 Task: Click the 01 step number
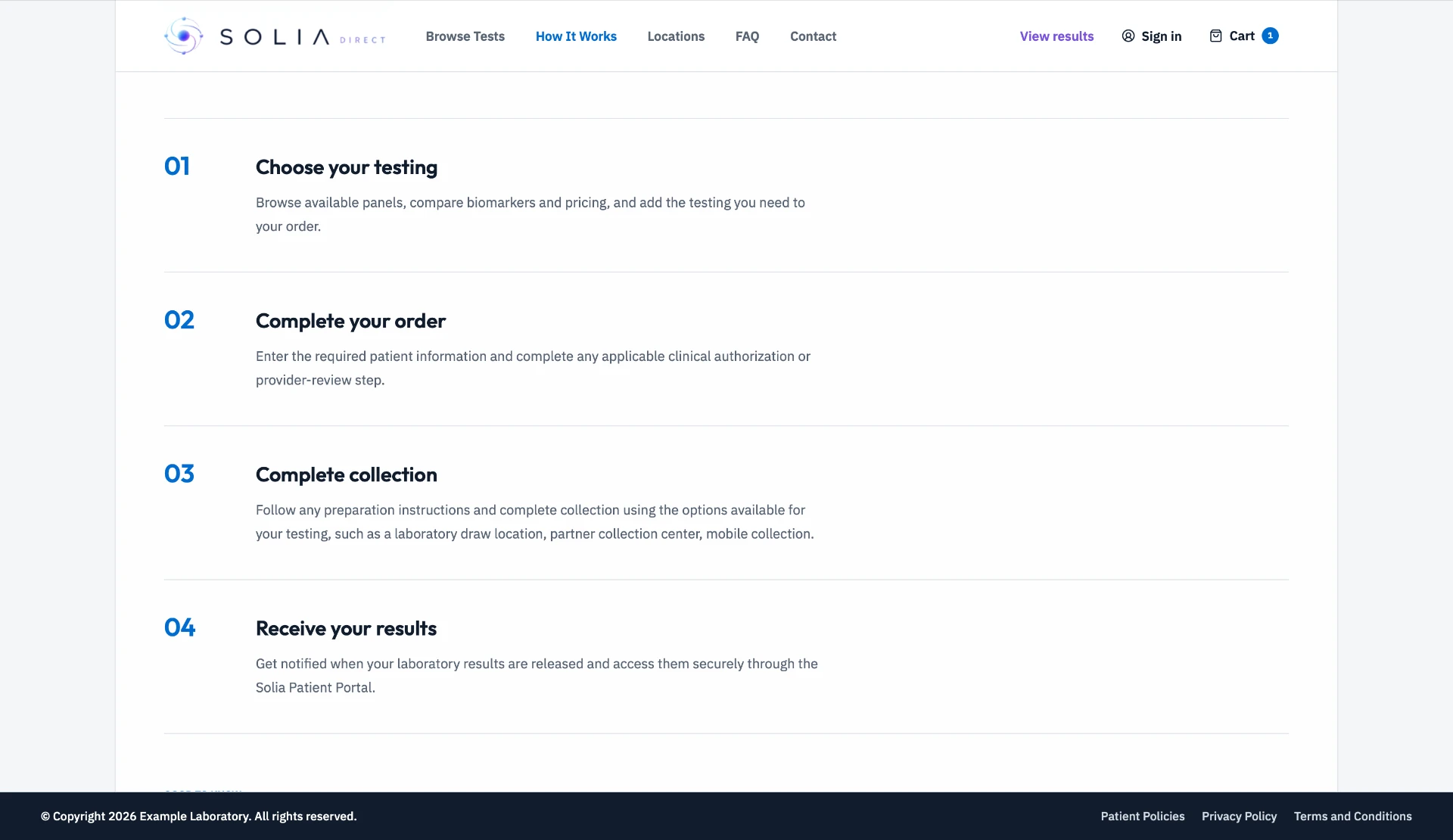click(177, 166)
